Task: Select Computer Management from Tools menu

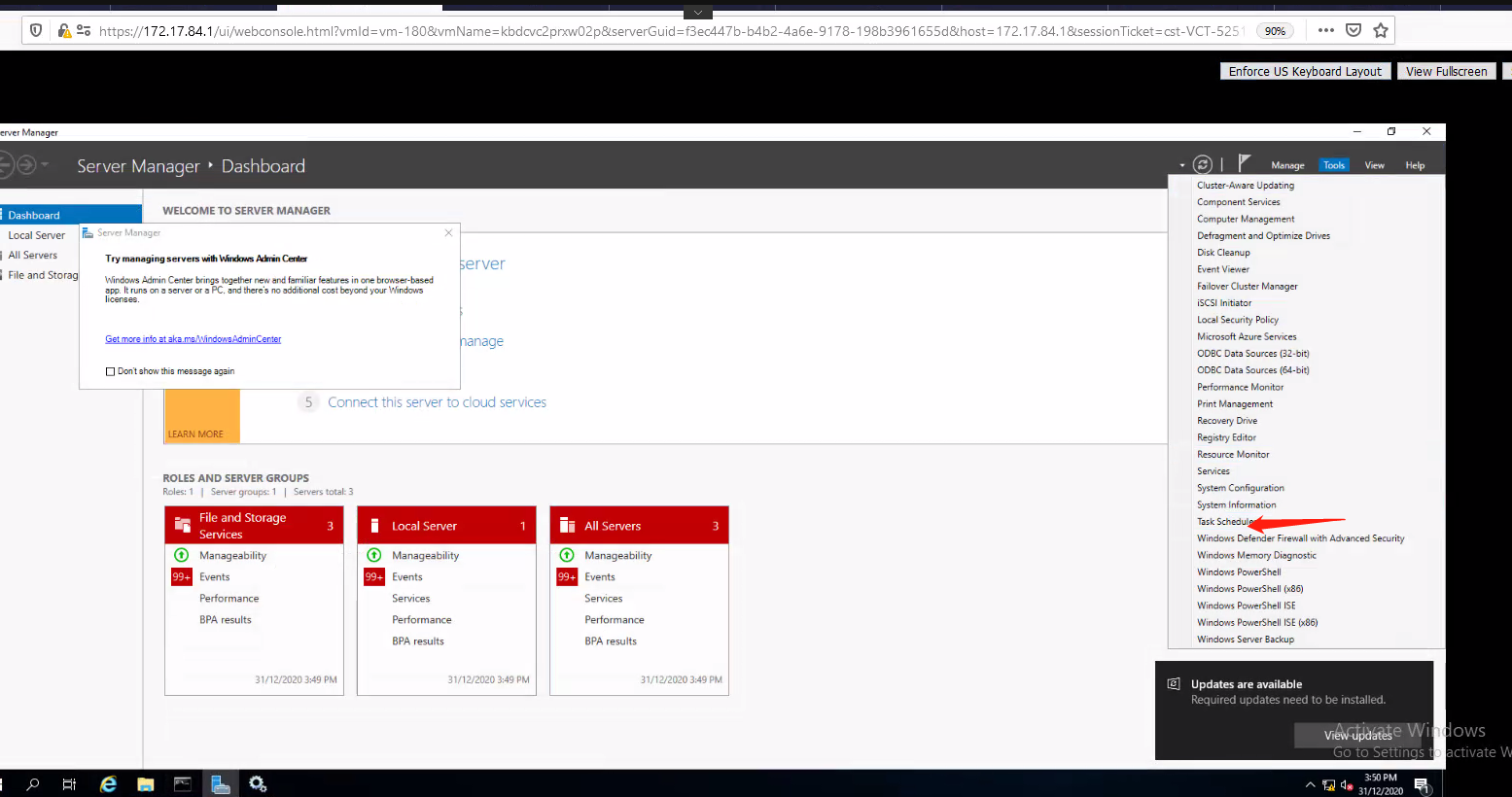Action: [x=1246, y=219]
